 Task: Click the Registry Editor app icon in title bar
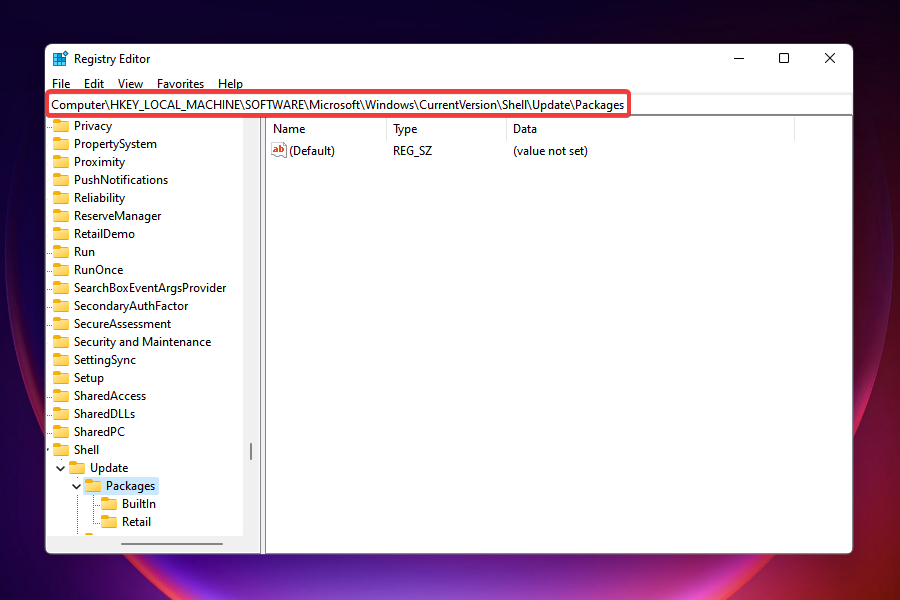tap(61, 59)
